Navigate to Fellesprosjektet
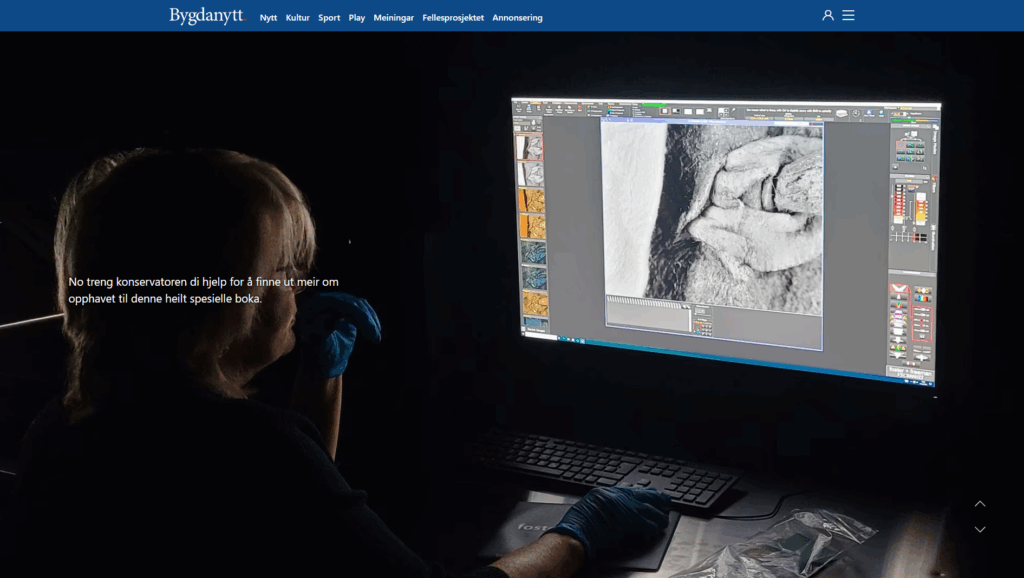1024x578 pixels. [x=453, y=17]
